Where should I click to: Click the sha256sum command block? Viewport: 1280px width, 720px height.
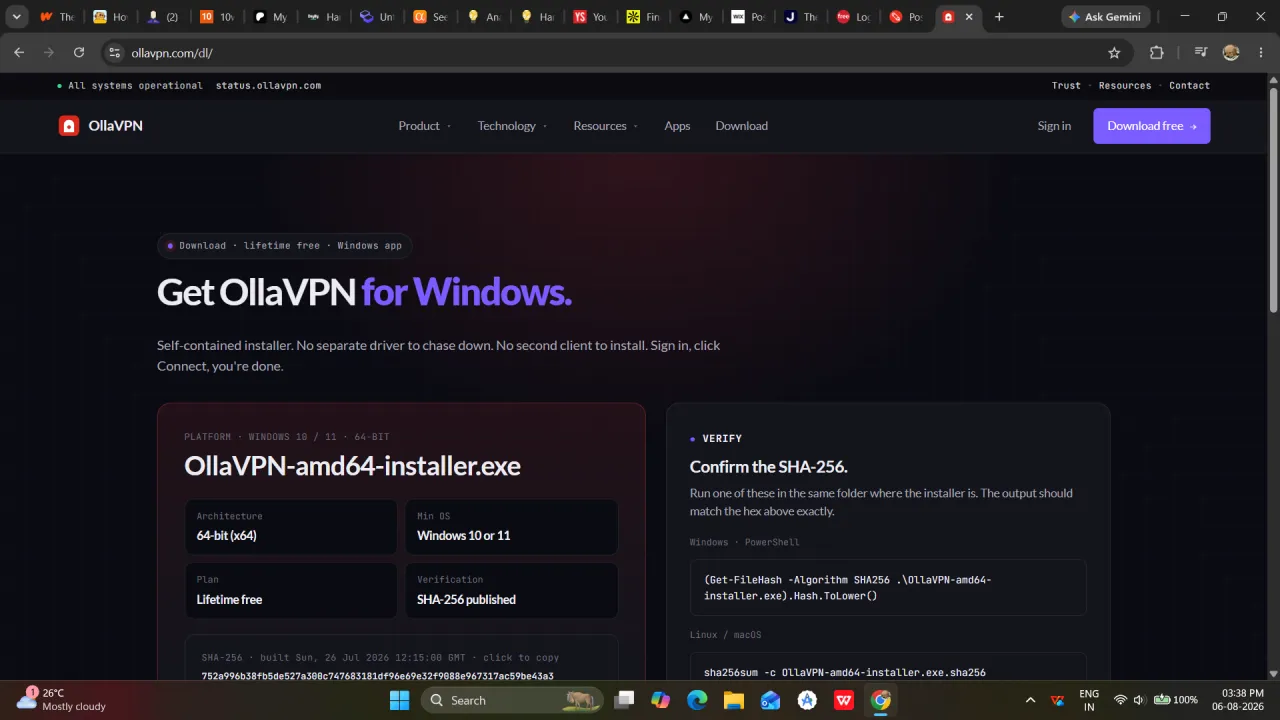tap(888, 667)
